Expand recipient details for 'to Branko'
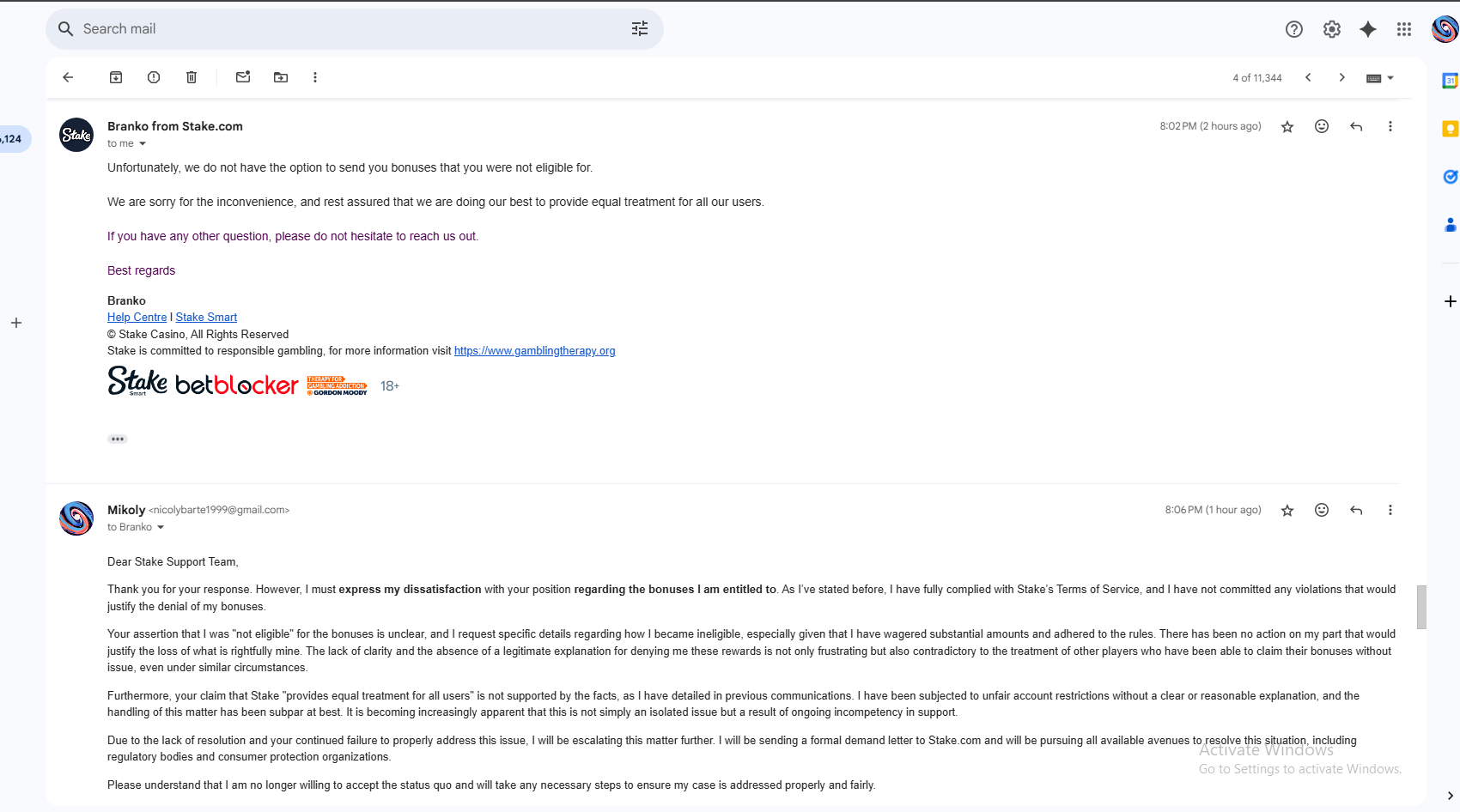Image resolution: width=1460 pixels, height=812 pixels. pos(161,528)
